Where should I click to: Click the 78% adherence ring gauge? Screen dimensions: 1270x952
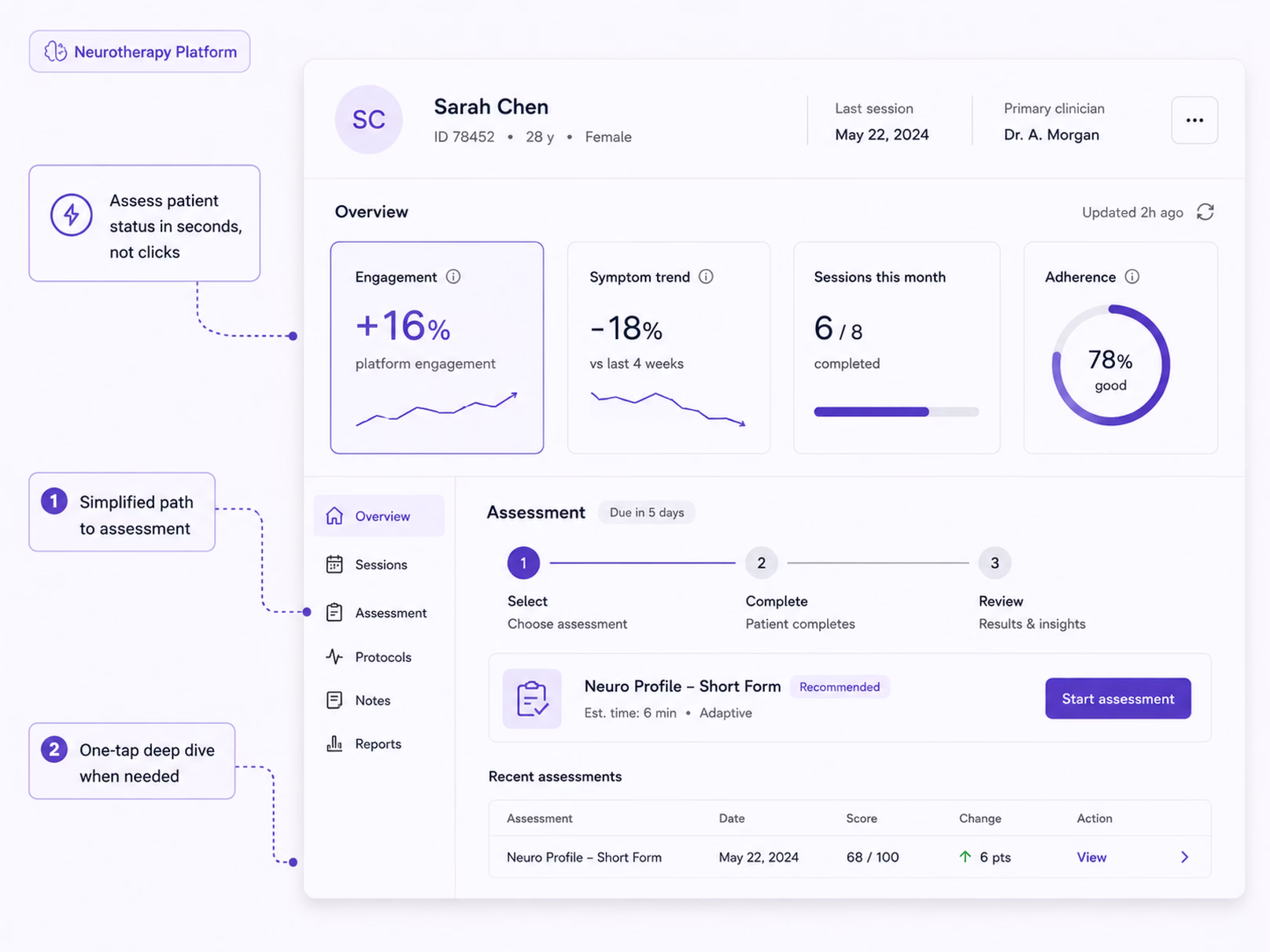pyautogui.click(x=1110, y=365)
